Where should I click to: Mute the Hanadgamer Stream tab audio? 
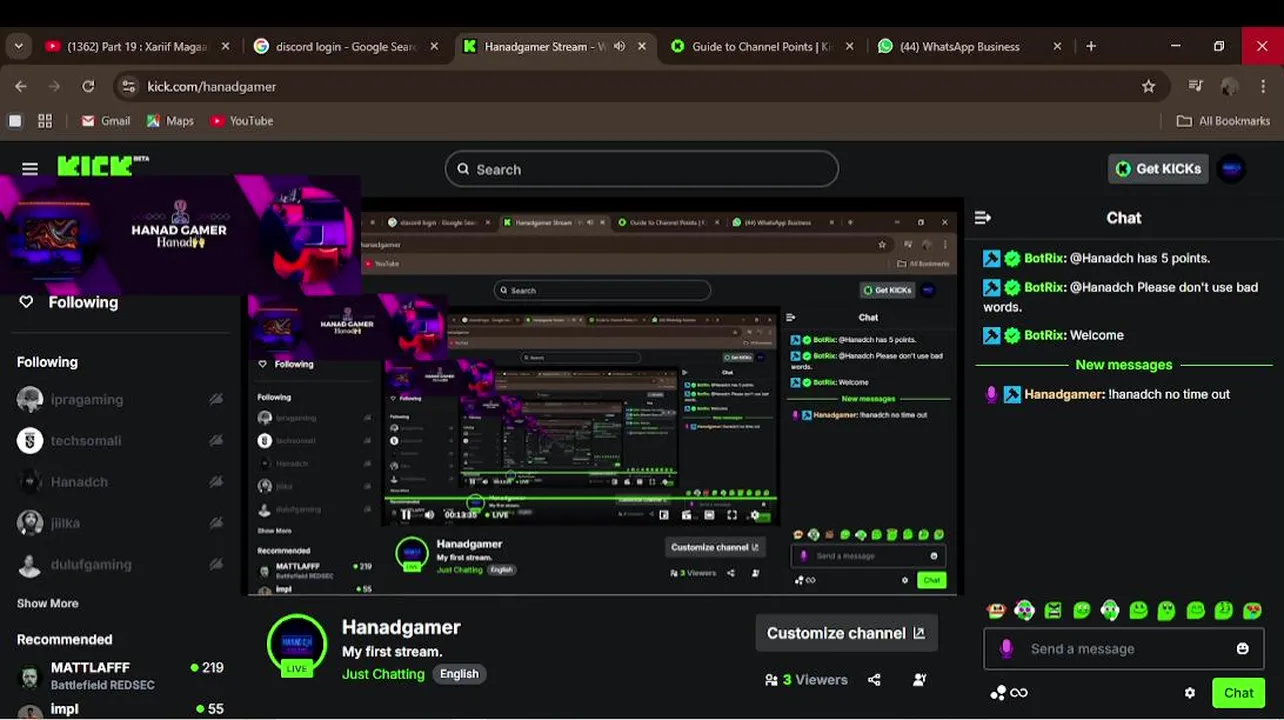click(x=619, y=46)
